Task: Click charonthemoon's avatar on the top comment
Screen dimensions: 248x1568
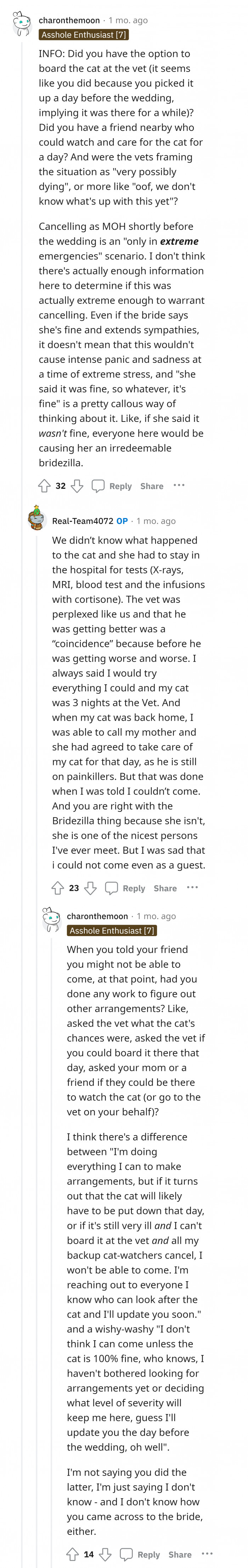Action: [22, 23]
